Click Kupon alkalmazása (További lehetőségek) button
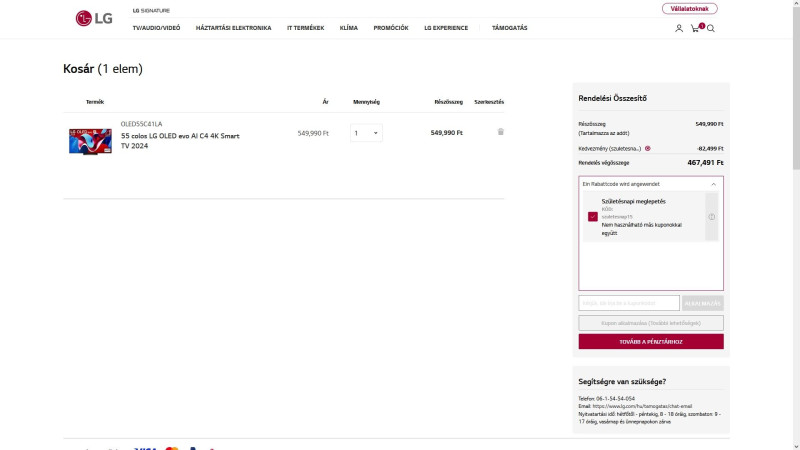This screenshot has width=800, height=450. tap(651, 323)
